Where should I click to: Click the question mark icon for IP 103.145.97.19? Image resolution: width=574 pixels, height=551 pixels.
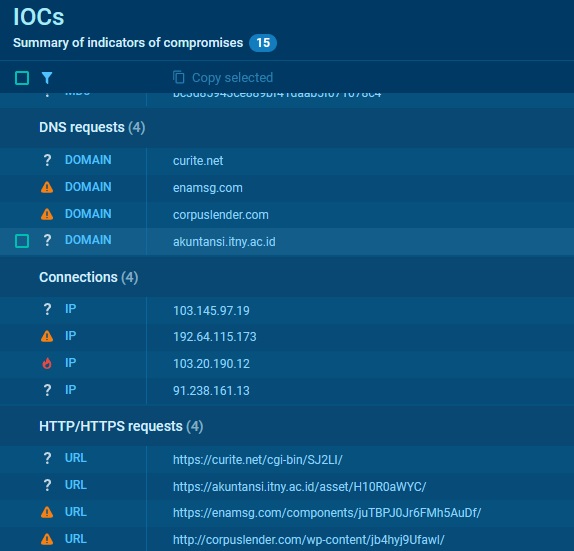(47, 309)
